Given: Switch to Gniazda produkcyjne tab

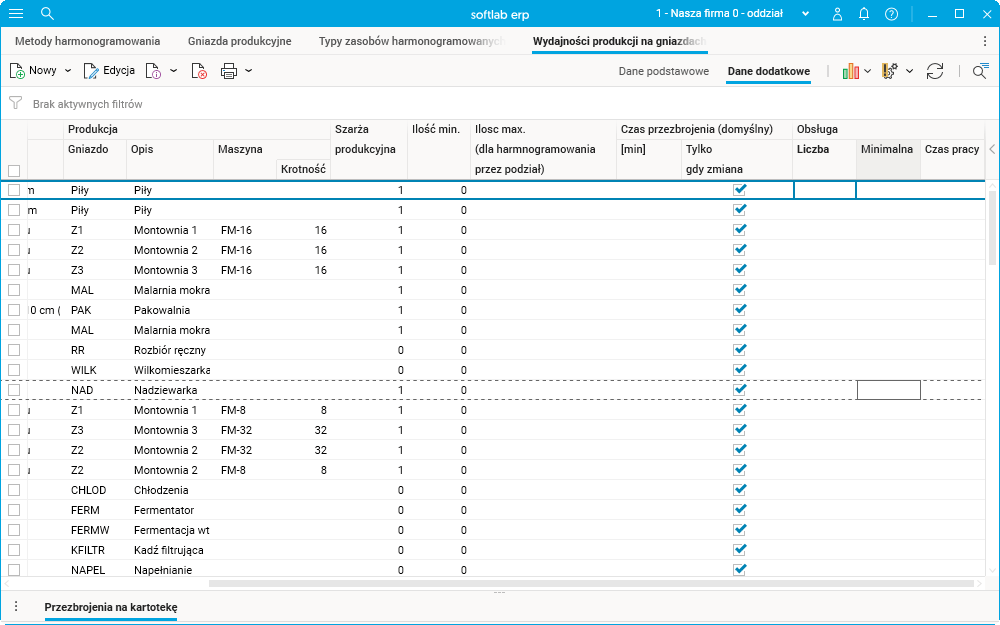Looking at the screenshot, I should tap(239, 41).
